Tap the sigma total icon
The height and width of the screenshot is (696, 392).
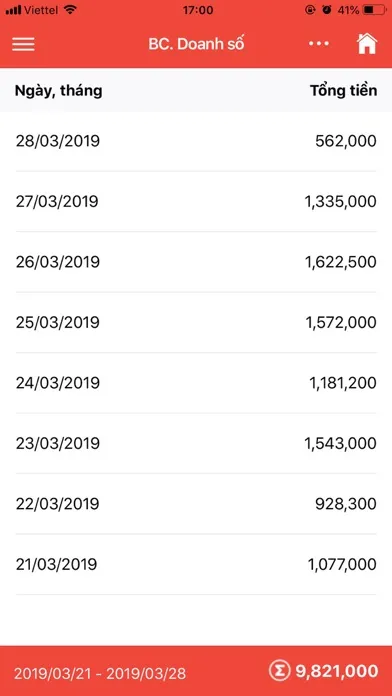pyautogui.click(x=278, y=670)
